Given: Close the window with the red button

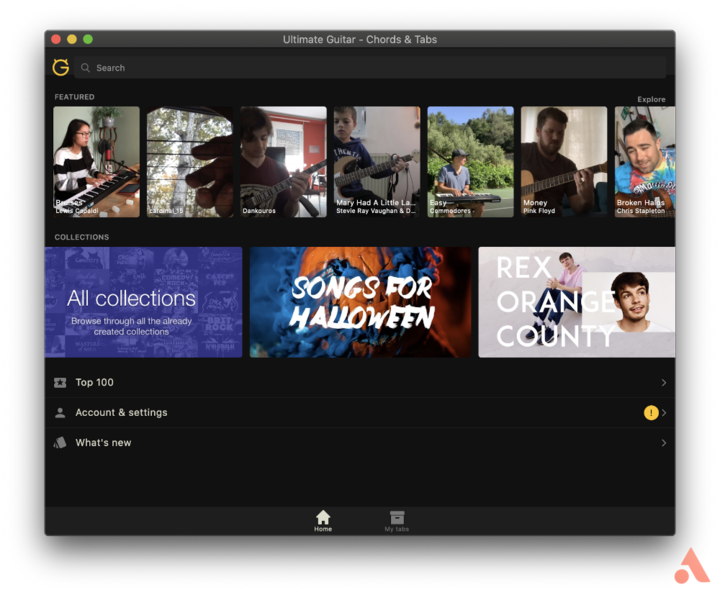Looking at the screenshot, I should 56,39.
